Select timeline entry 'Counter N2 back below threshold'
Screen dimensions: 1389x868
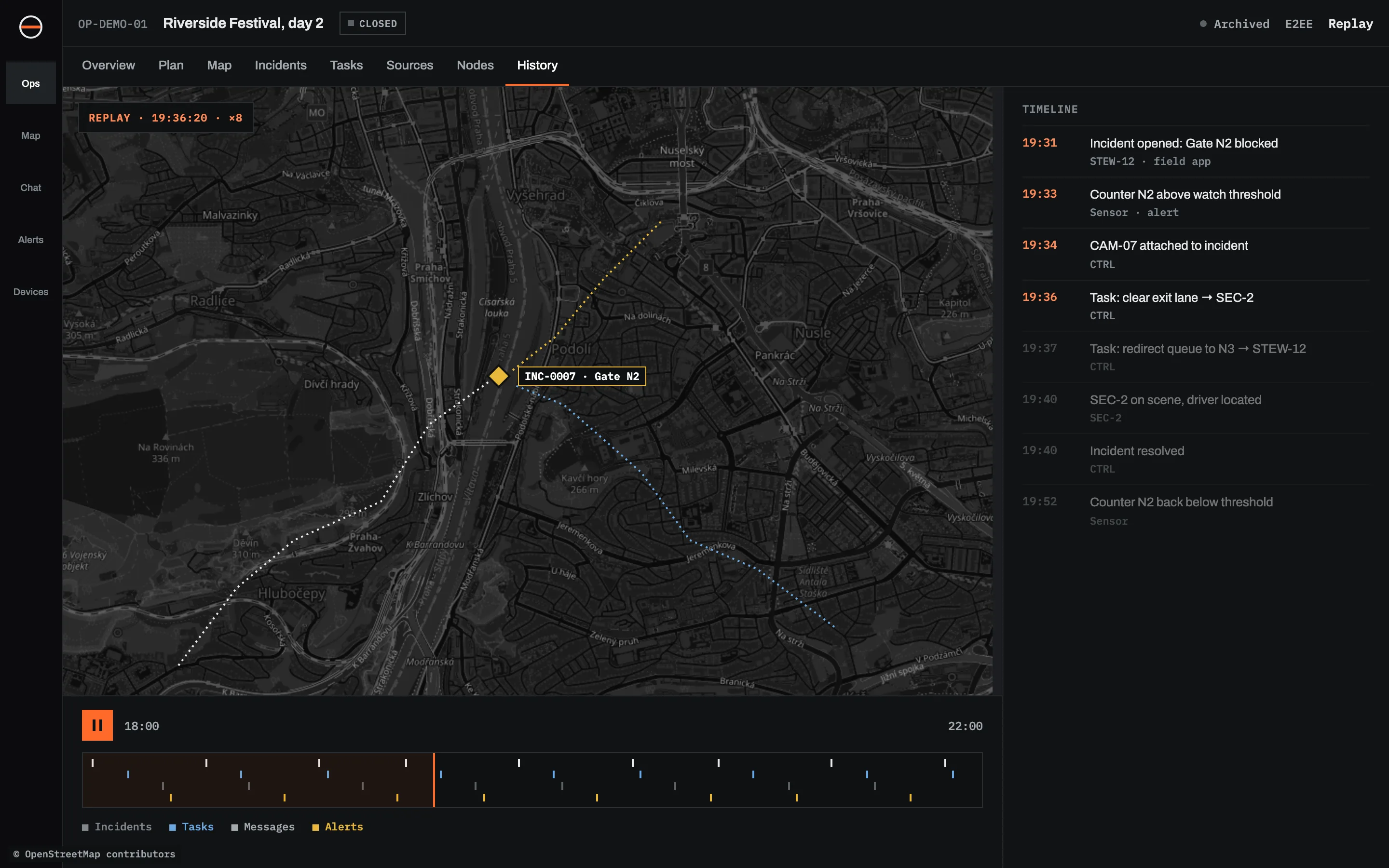click(1196, 511)
